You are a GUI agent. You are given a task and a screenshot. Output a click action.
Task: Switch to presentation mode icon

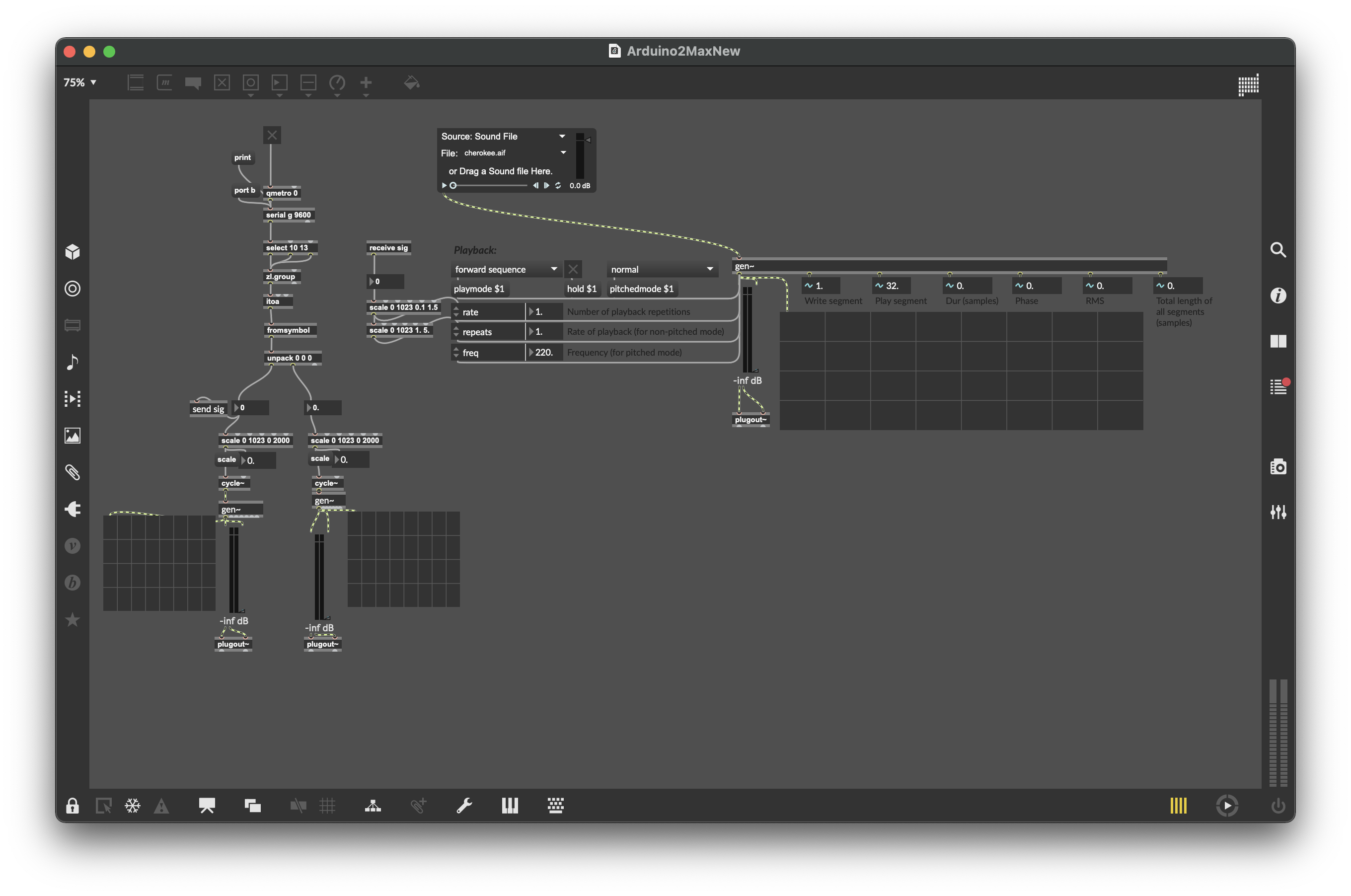[x=207, y=806]
